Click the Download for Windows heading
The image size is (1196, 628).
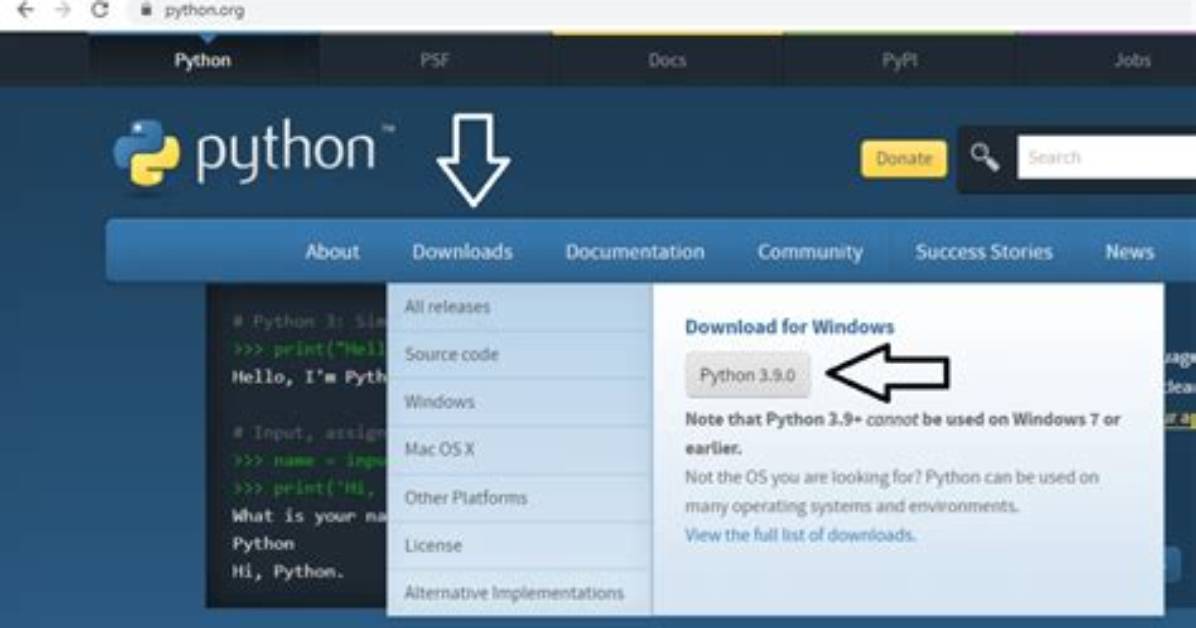(789, 327)
